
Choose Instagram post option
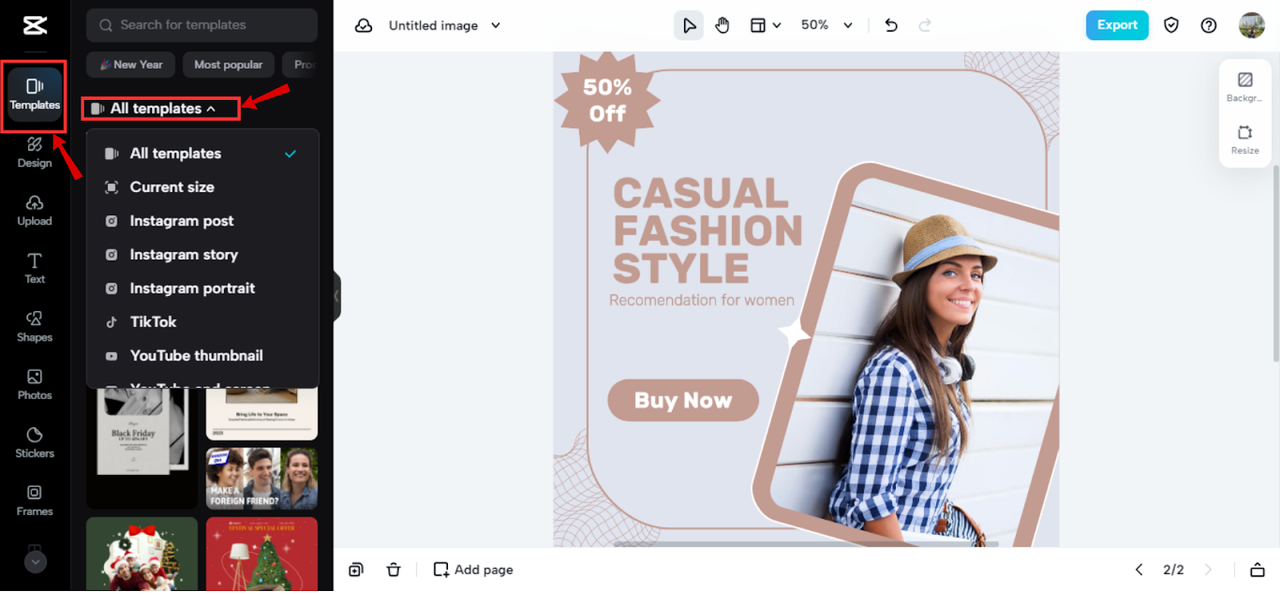point(202,221)
